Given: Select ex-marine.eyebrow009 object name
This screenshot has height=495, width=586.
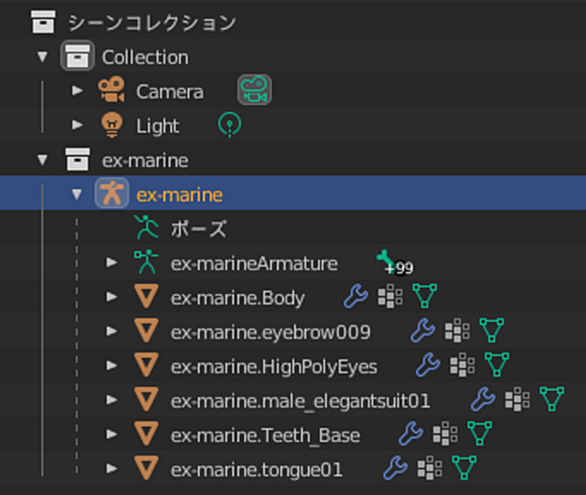Looking at the screenshot, I should (271, 332).
